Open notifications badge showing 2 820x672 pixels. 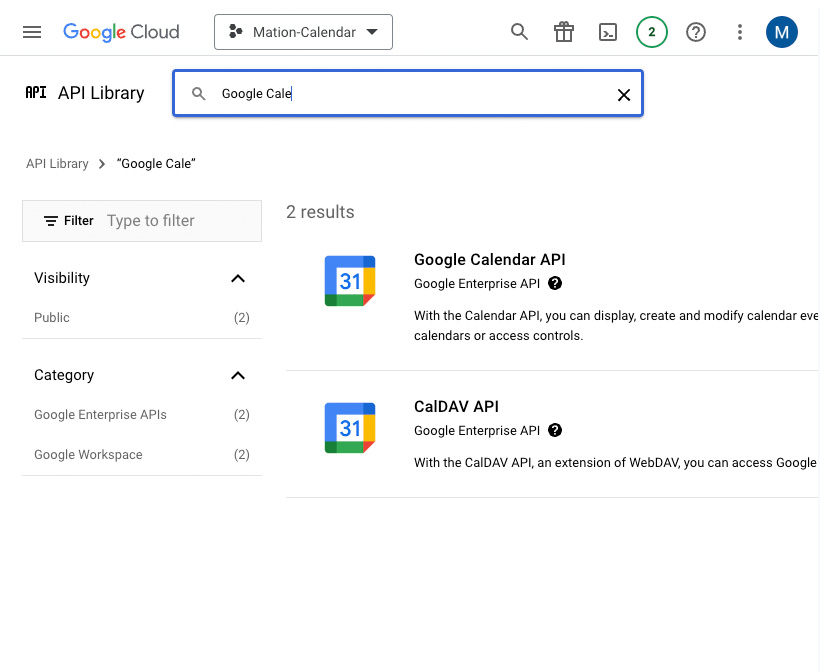[652, 32]
